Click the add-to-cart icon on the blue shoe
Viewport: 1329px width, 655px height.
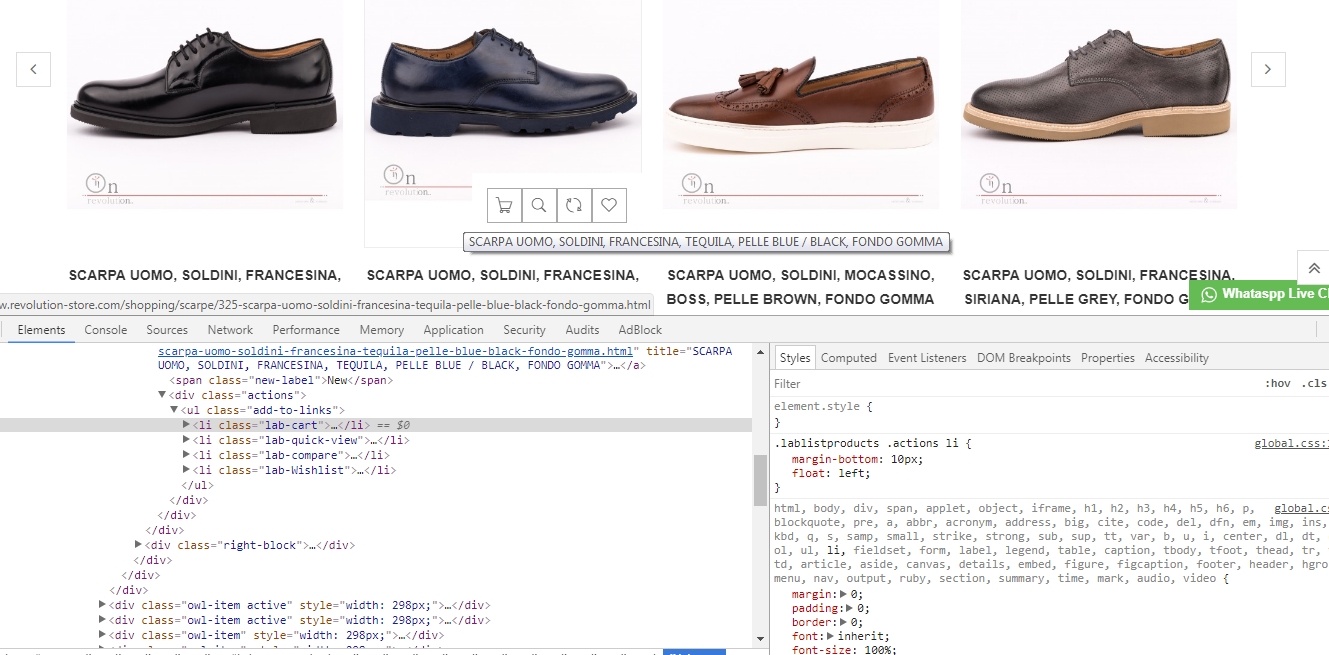coord(504,206)
